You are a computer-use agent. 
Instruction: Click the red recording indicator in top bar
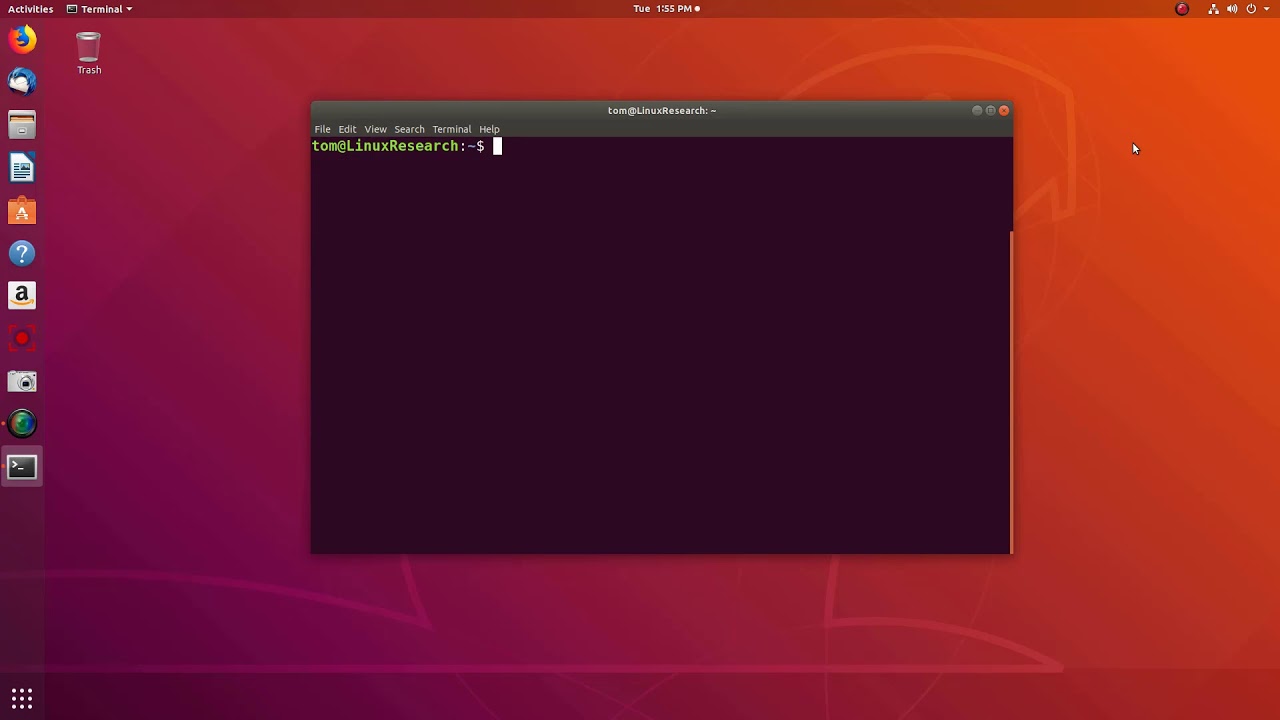[x=1182, y=9]
